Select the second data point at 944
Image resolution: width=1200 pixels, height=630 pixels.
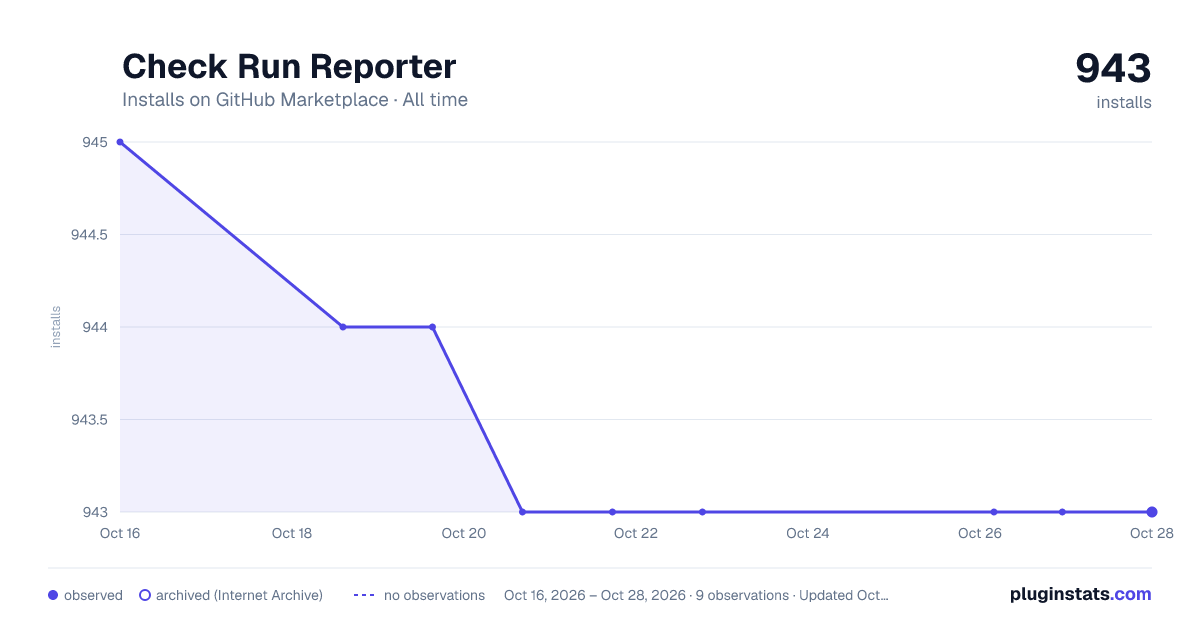[432, 327]
